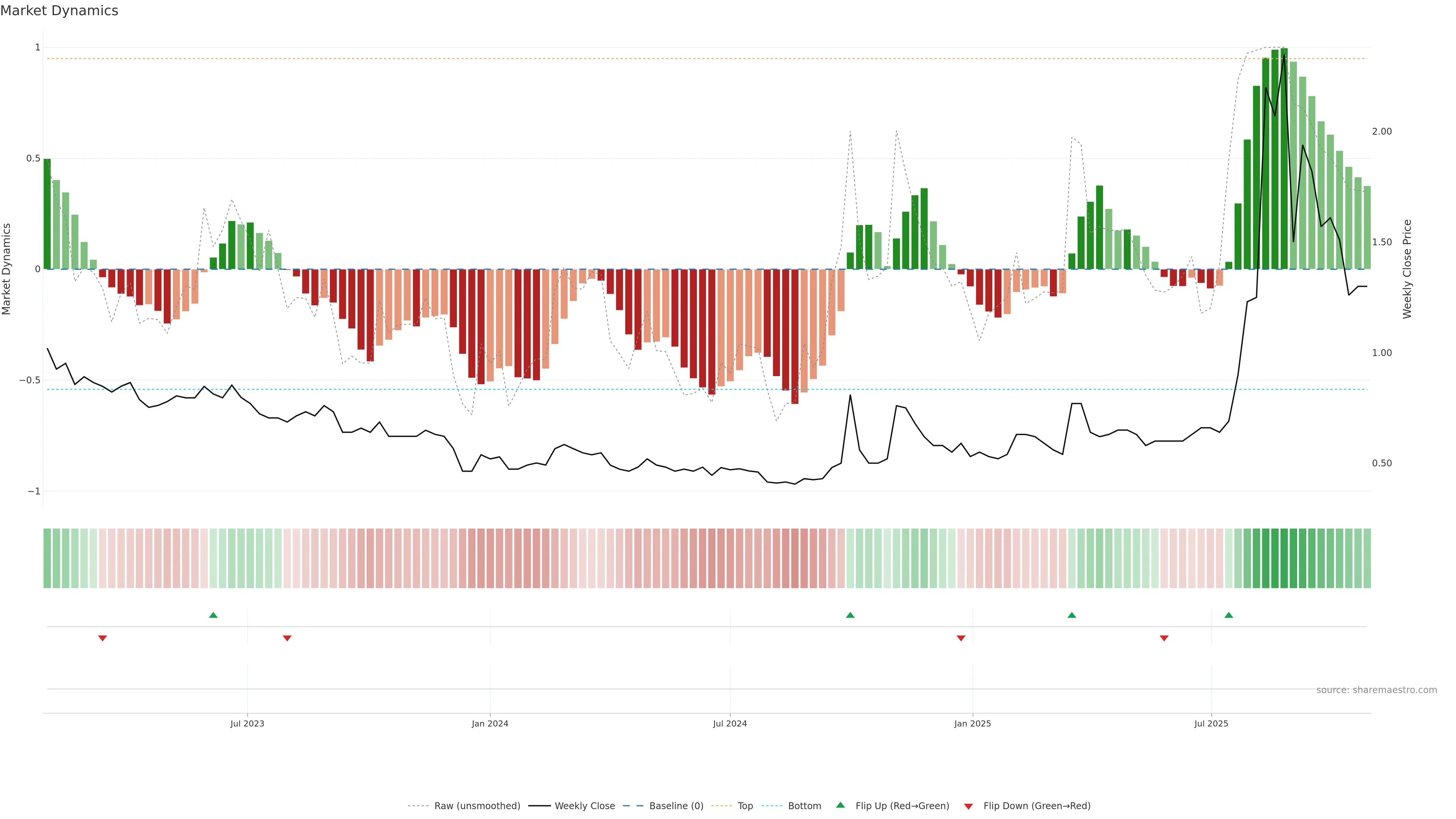Image resolution: width=1456 pixels, height=819 pixels.
Task: Click the source: sharemaestro.com text
Action: (x=1376, y=690)
